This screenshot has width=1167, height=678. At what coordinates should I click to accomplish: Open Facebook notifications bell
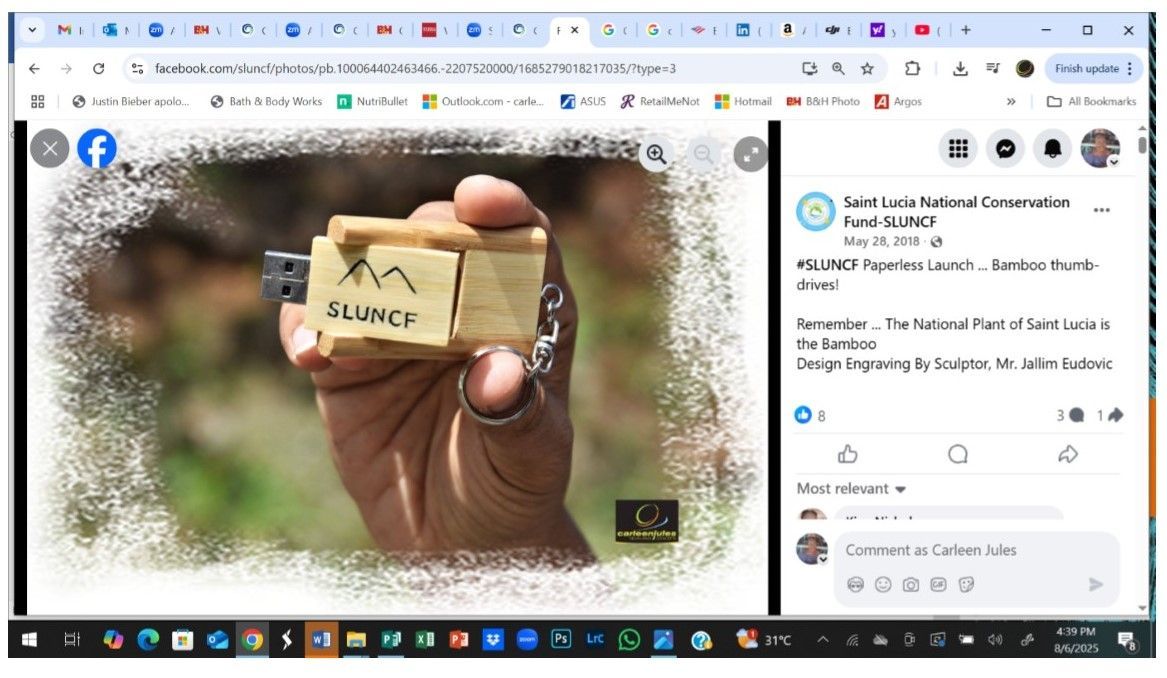pyautogui.click(x=1052, y=149)
